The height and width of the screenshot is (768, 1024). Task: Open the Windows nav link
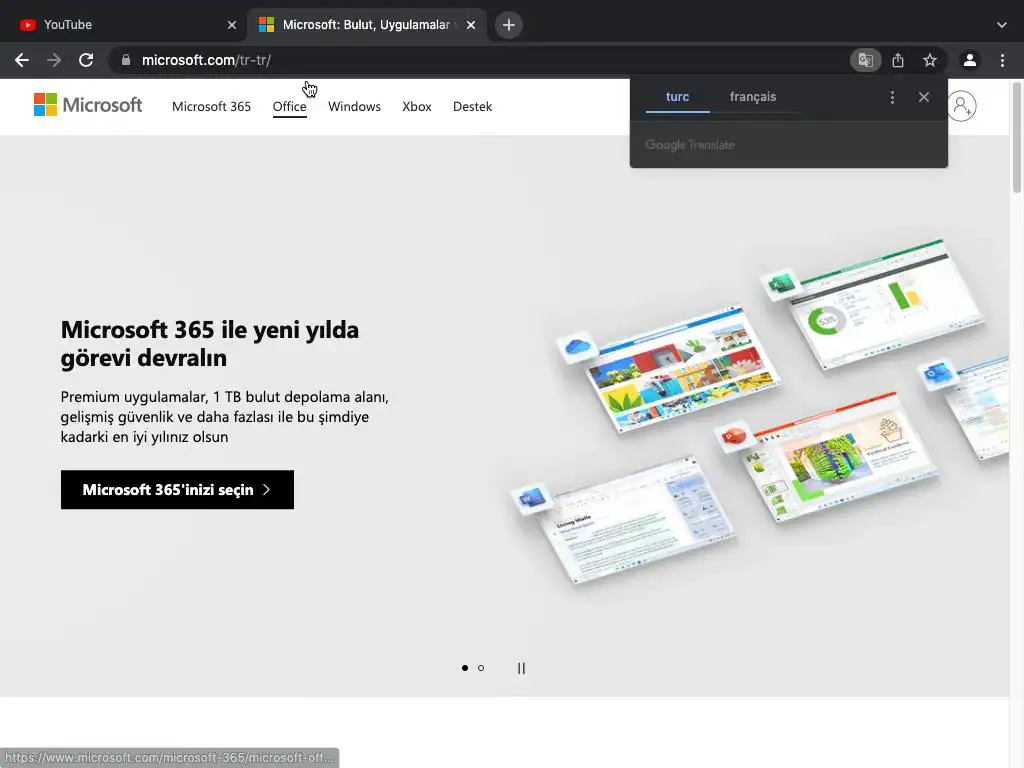click(x=354, y=106)
